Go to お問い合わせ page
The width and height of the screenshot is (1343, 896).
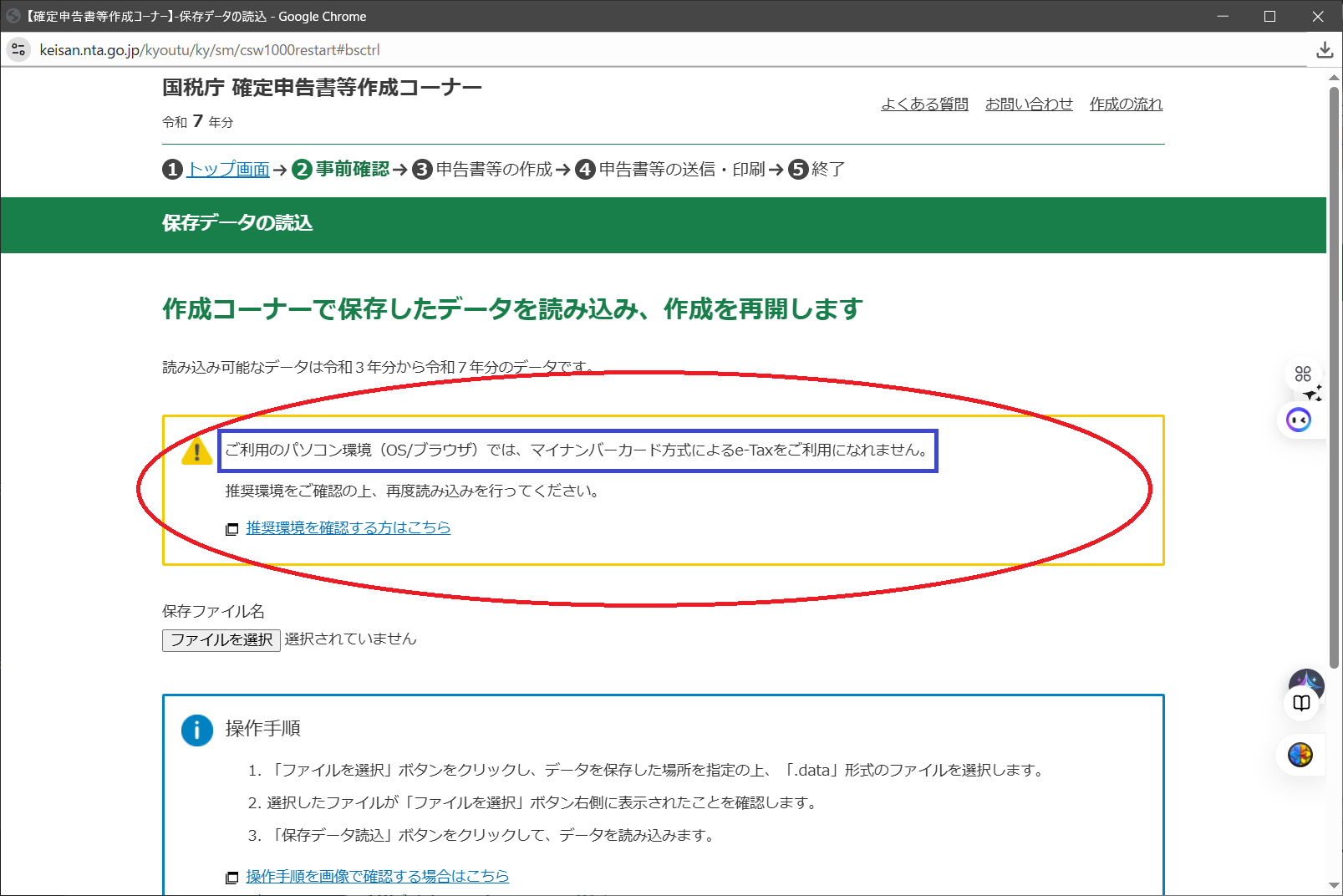pos(1029,104)
